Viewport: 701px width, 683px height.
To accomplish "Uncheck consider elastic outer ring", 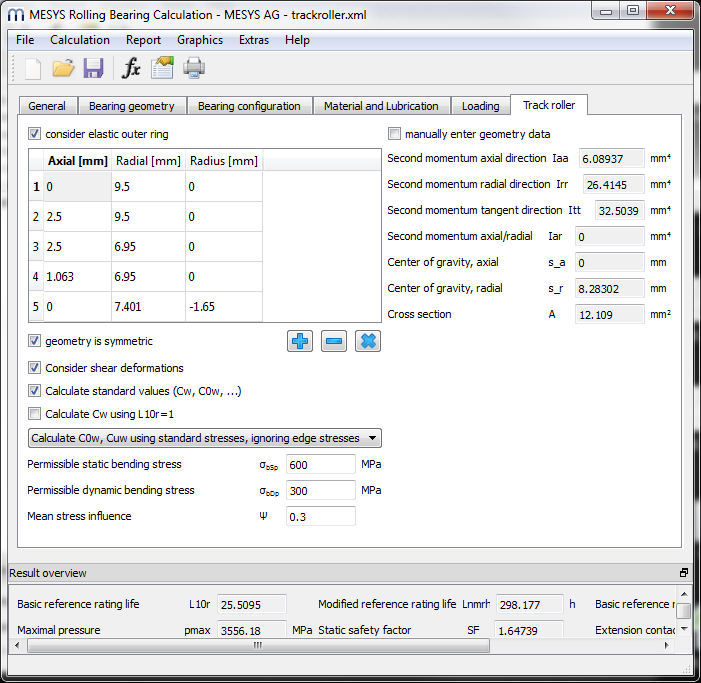I will (x=36, y=134).
